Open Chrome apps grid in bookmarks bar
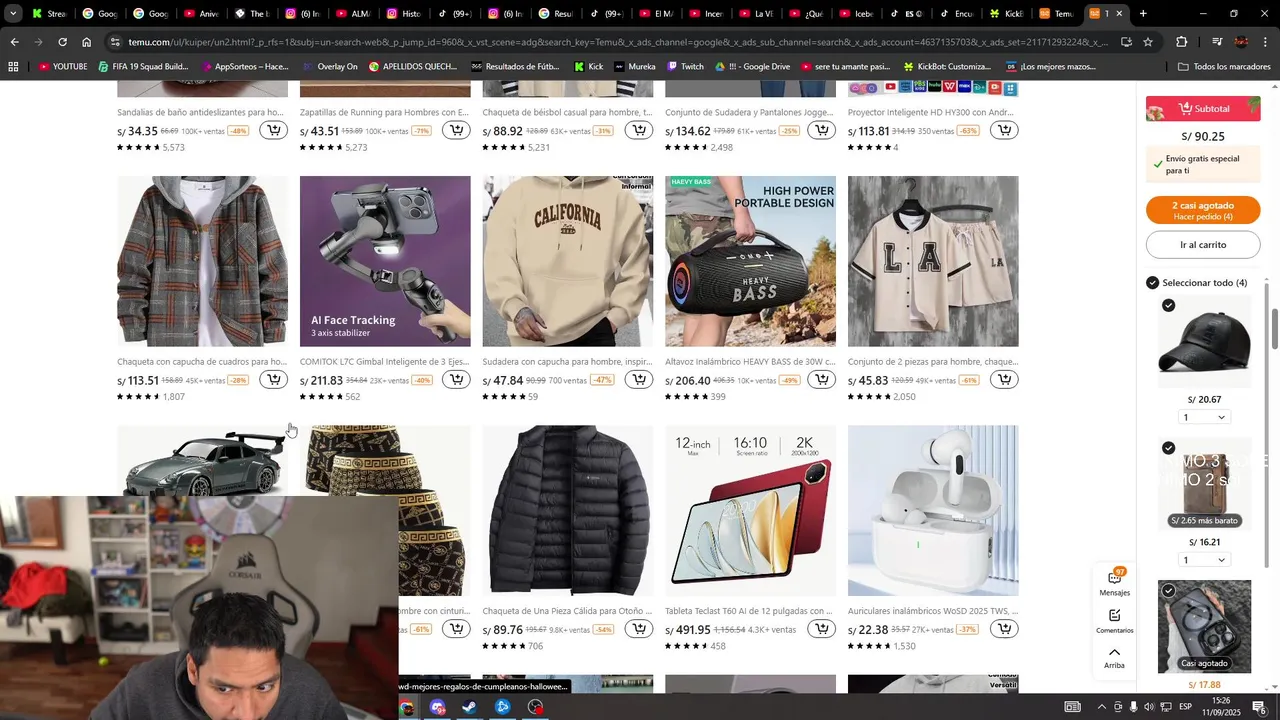Image resolution: width=1280 pixels, height=720 pixels. (13, 66)
